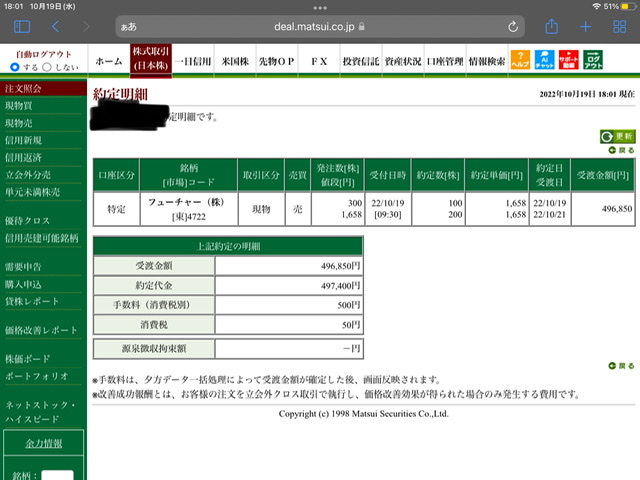Viewport: 640px width, 480px height.
Task: Click the 500円 手数料 value
Action: point(349,305)
